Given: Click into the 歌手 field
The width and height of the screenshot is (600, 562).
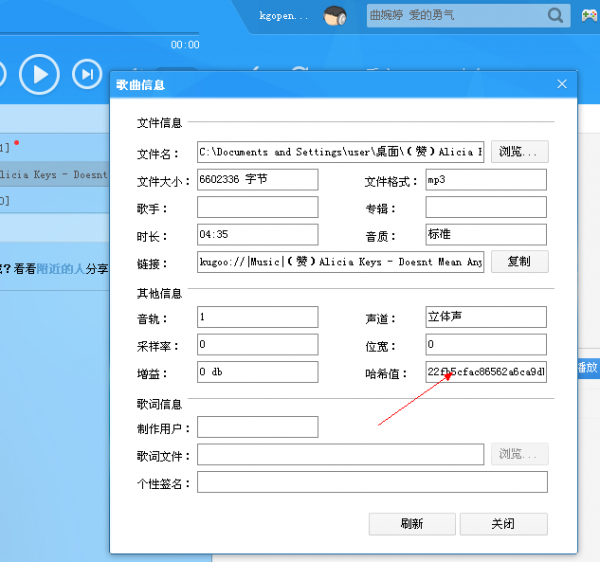Looking at the screenshot, I should click(257, 208).
